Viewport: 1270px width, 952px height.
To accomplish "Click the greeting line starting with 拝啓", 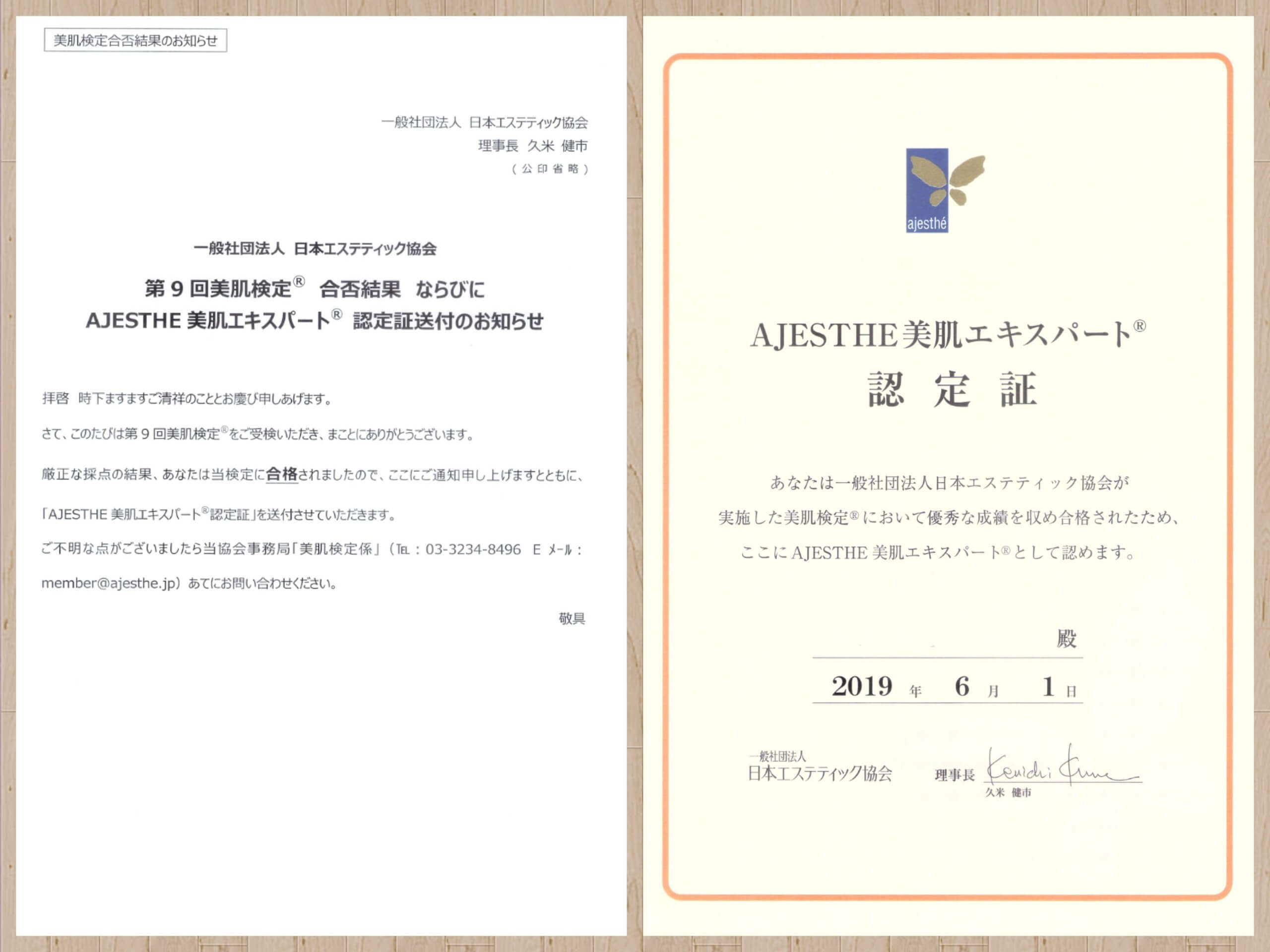I will tap(187, 398).
